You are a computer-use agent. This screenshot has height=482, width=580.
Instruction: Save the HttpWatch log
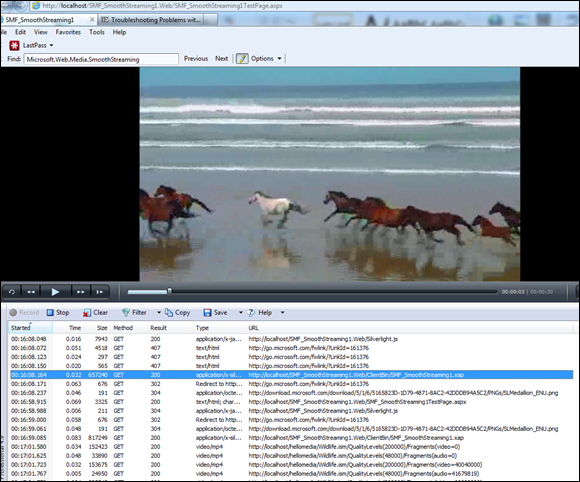(215, 313)
